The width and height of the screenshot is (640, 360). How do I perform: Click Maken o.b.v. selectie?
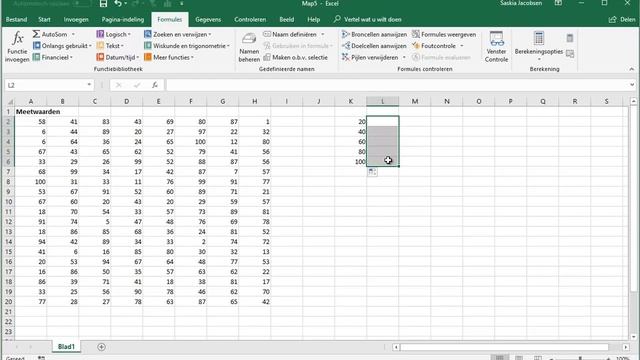tap(296, 57)
